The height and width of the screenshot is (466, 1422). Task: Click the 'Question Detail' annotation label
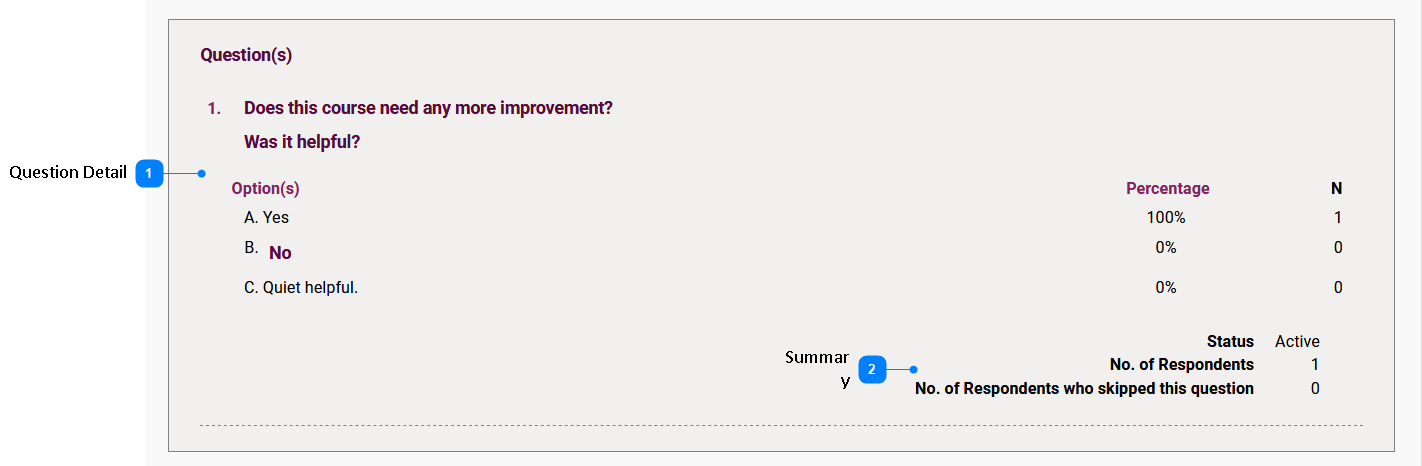(x=68, y=172)
